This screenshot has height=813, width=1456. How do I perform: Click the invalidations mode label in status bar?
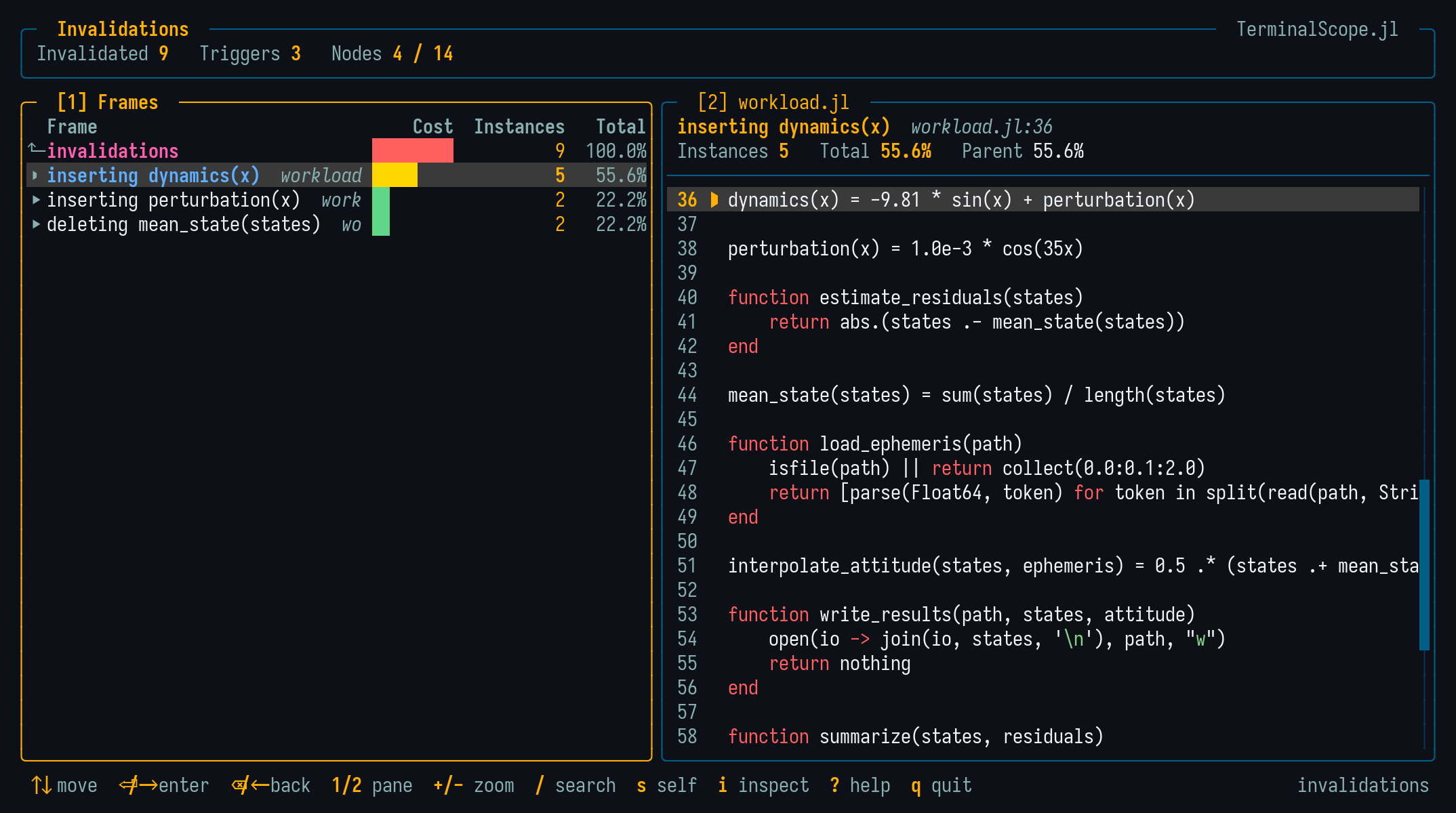pos(1363,785)
